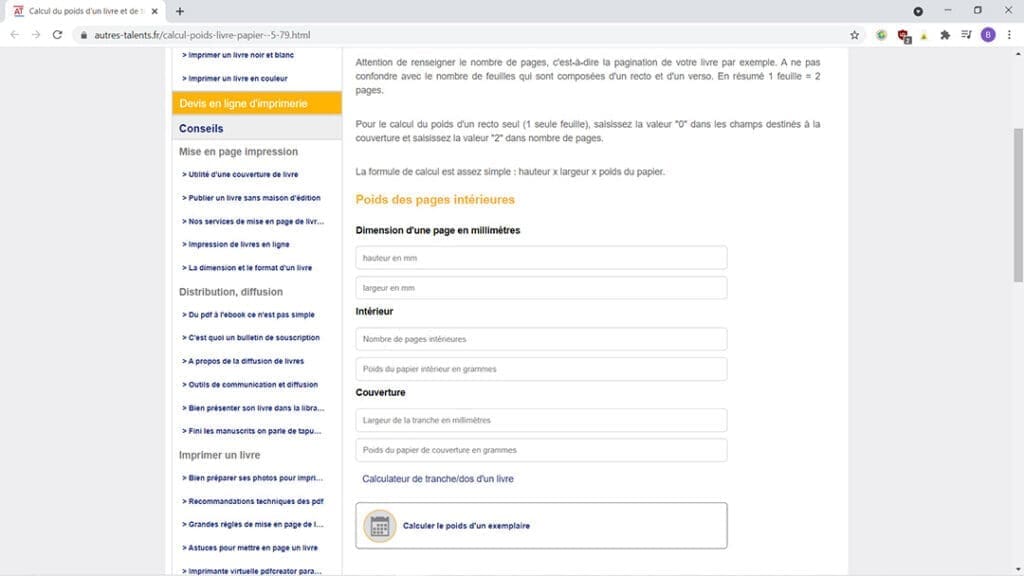1024x576 pixels.
Task: Click the address bar URL
Action: (202, 35)
